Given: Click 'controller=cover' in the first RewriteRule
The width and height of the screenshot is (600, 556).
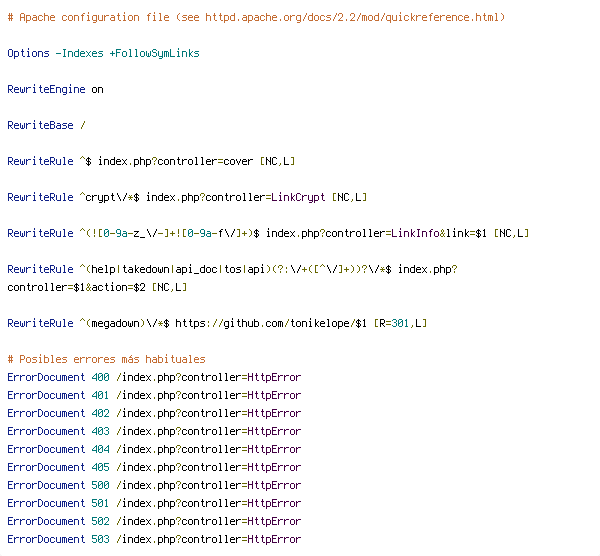Looking at the screenshot, I should [x=205, y=161].
